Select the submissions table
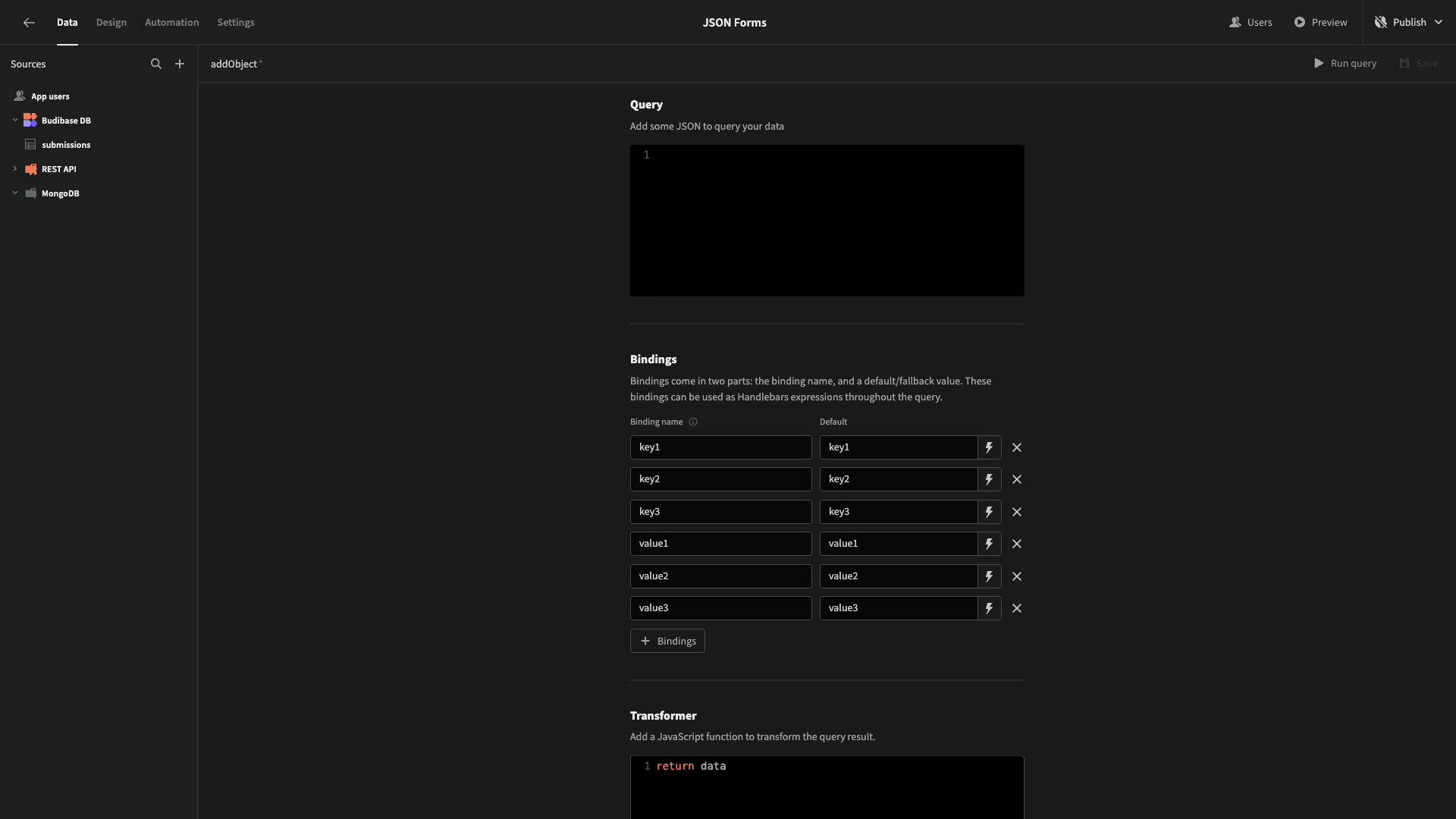Screen dimensions: 1456x819 point(66,145)
